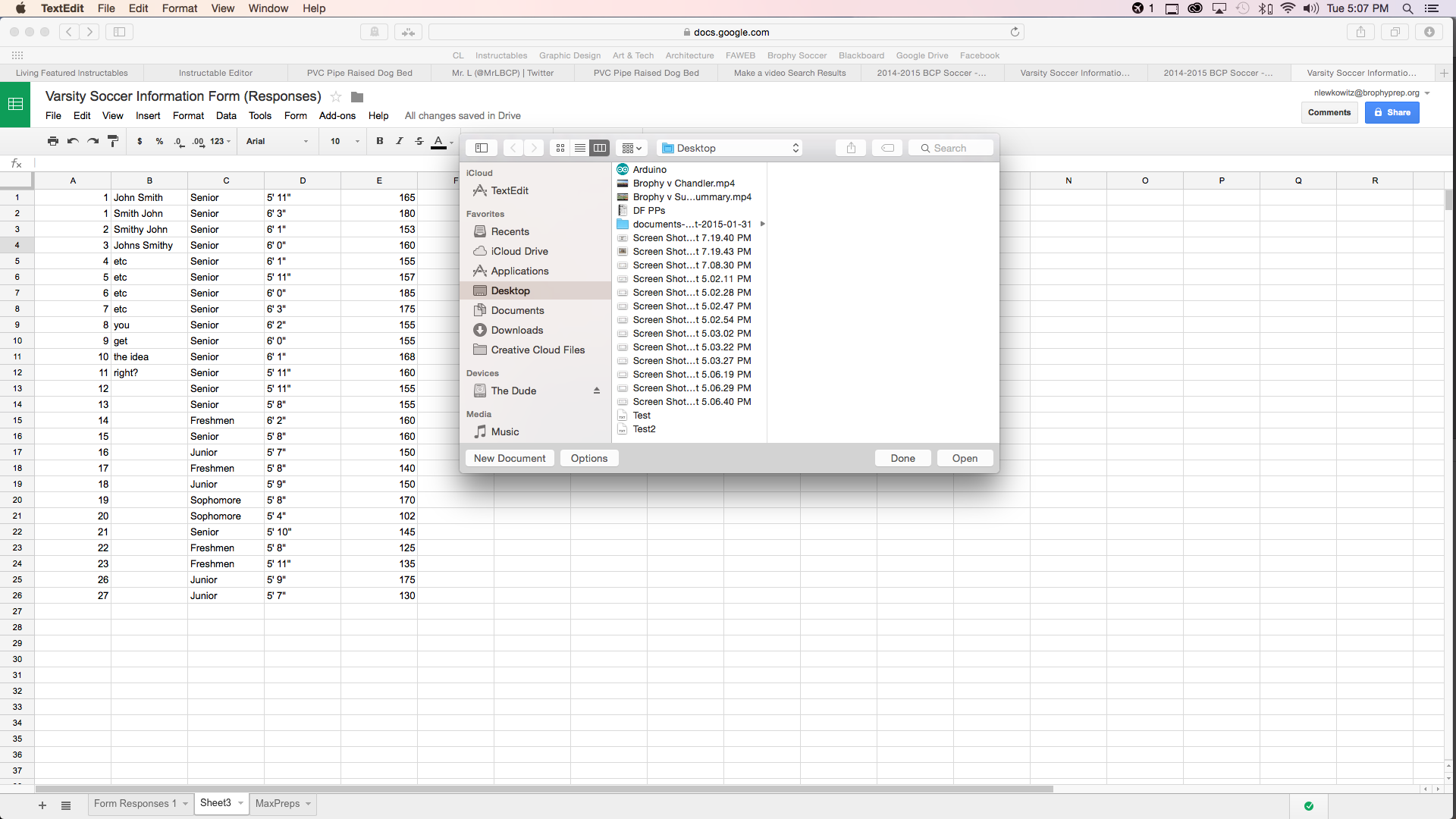Click the horizontal sheet scrollbar

tap(544, 789)
